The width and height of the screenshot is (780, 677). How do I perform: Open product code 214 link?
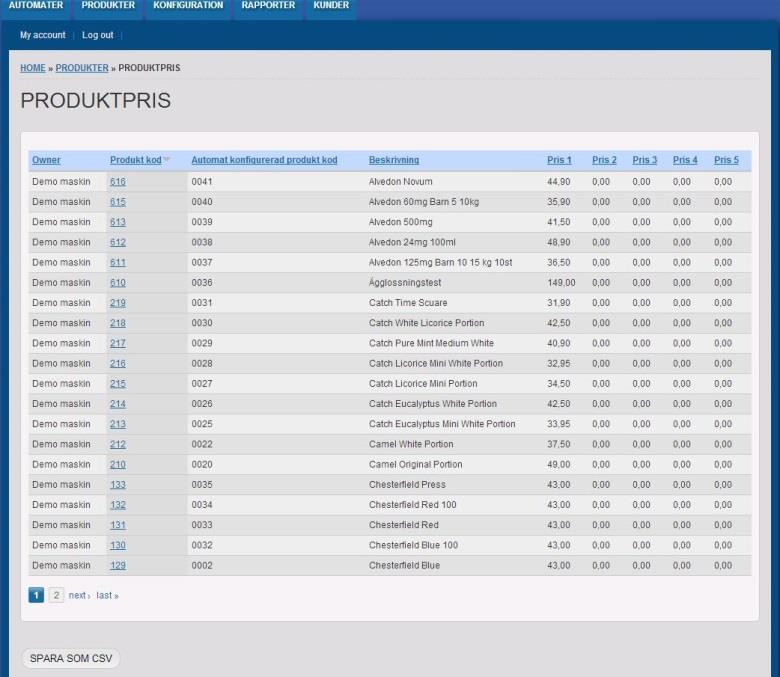[118, 404]
